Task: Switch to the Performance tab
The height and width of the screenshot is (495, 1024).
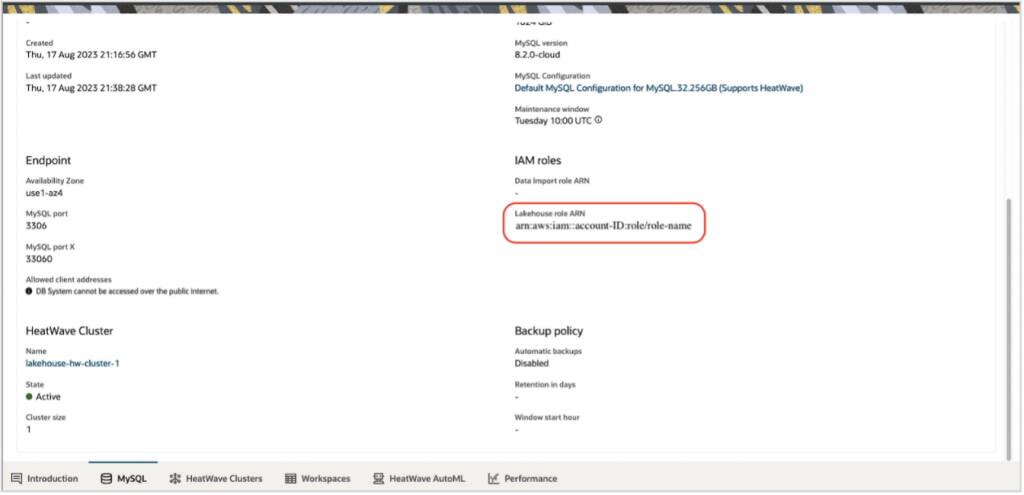Action: 522,479
